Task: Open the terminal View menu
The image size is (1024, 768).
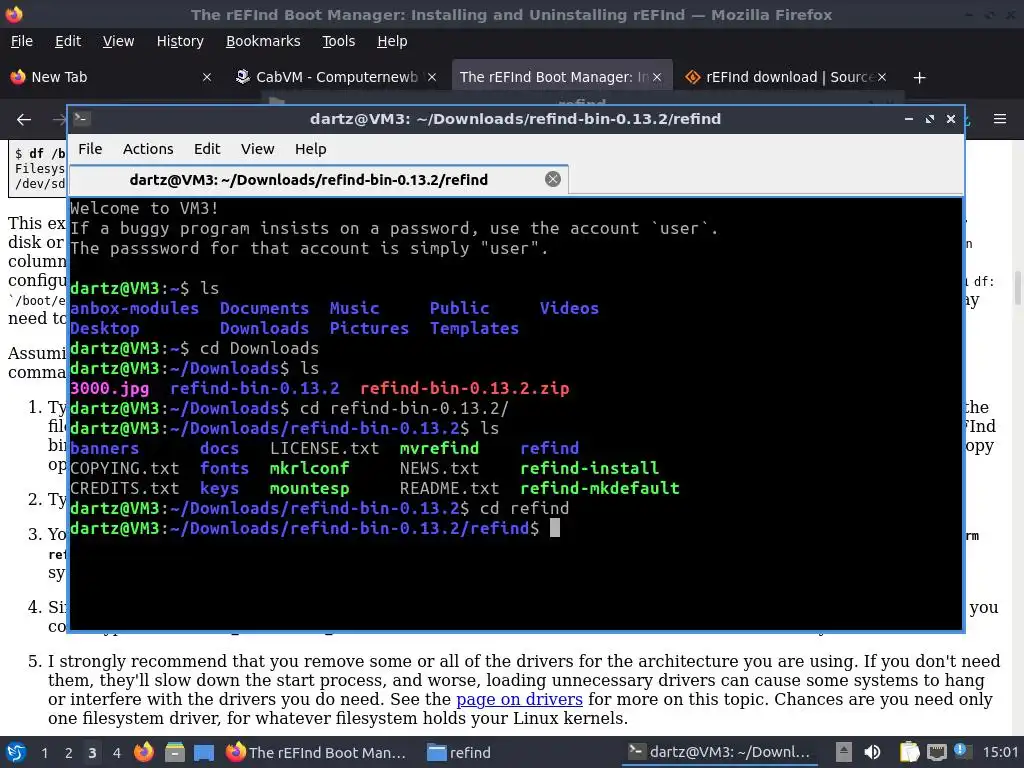Action: click(x=257, y=149)
